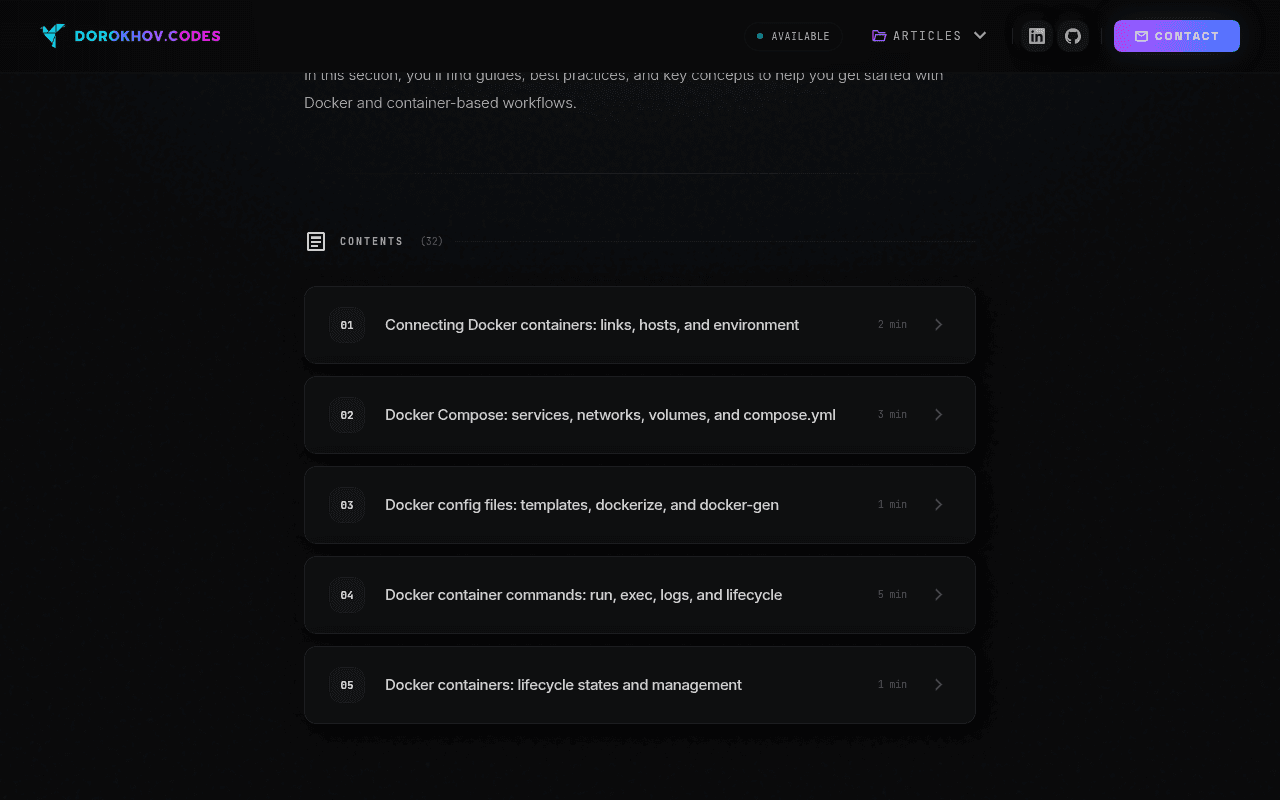
Task: Click chevron arrow on Docker config files row
Action: click(938, 505)
